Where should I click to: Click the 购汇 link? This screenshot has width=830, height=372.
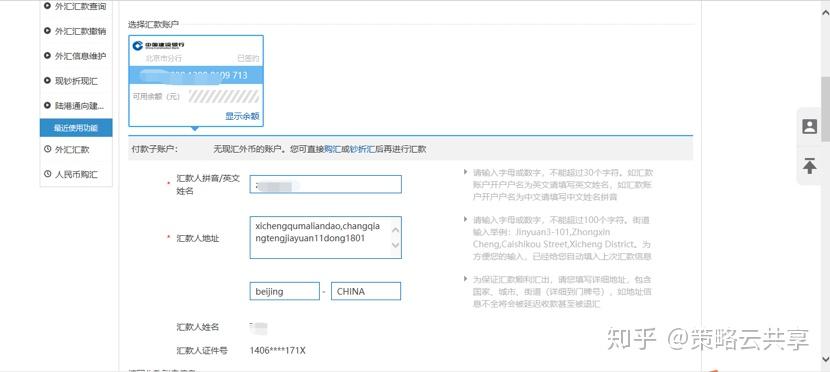pyautogui.click(x=332, y=149)
